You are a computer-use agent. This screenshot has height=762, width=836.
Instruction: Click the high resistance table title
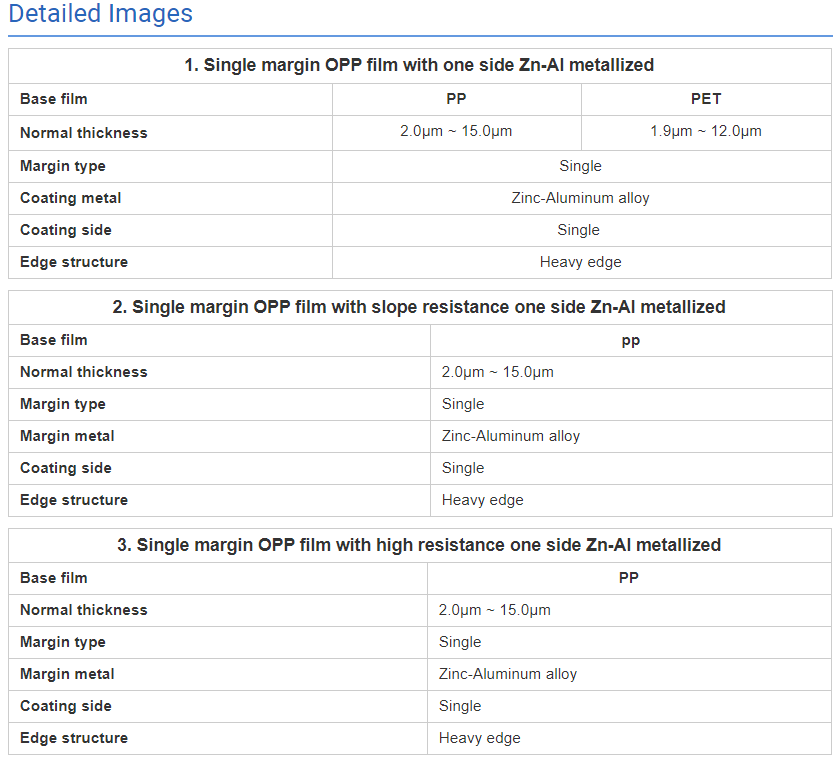tap(419, 545)
